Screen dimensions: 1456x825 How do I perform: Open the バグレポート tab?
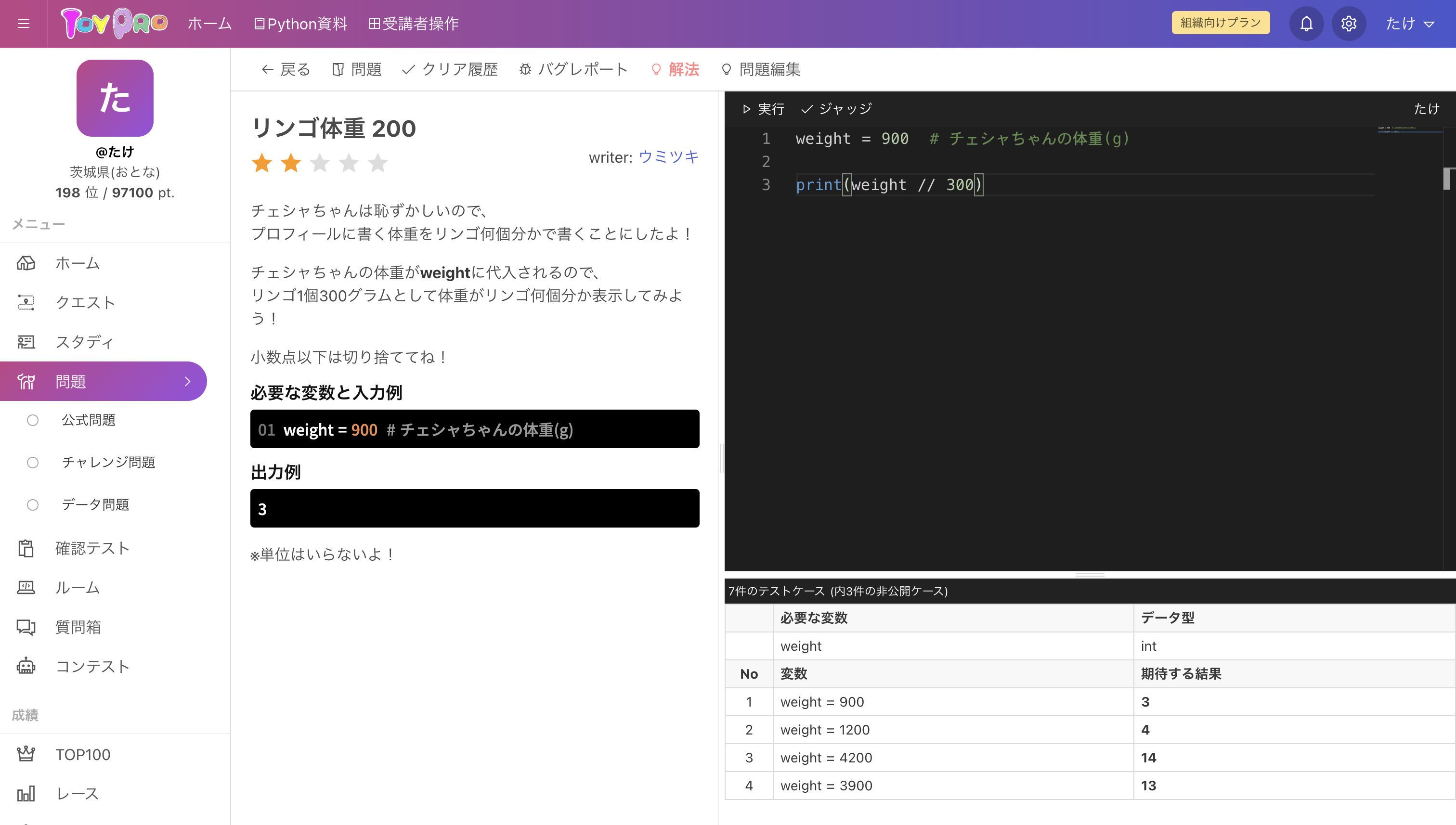click(x=573, y=69)
